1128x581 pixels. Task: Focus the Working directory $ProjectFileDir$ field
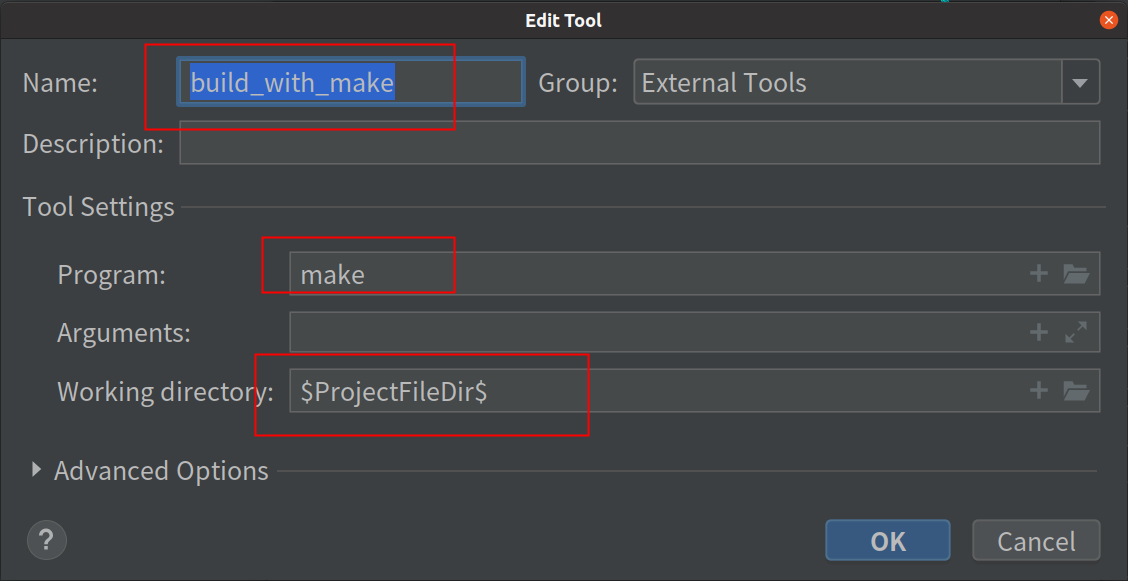click(x=694, y=390)
